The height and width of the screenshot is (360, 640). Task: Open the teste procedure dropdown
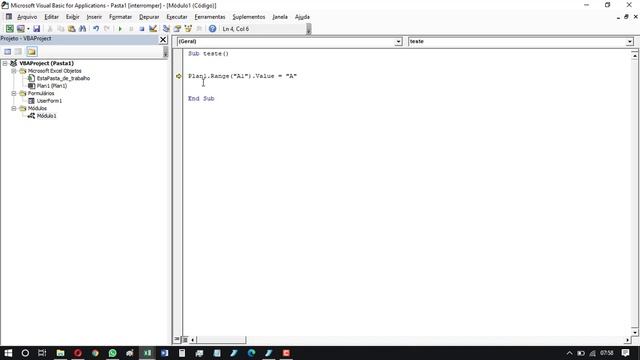629,42
